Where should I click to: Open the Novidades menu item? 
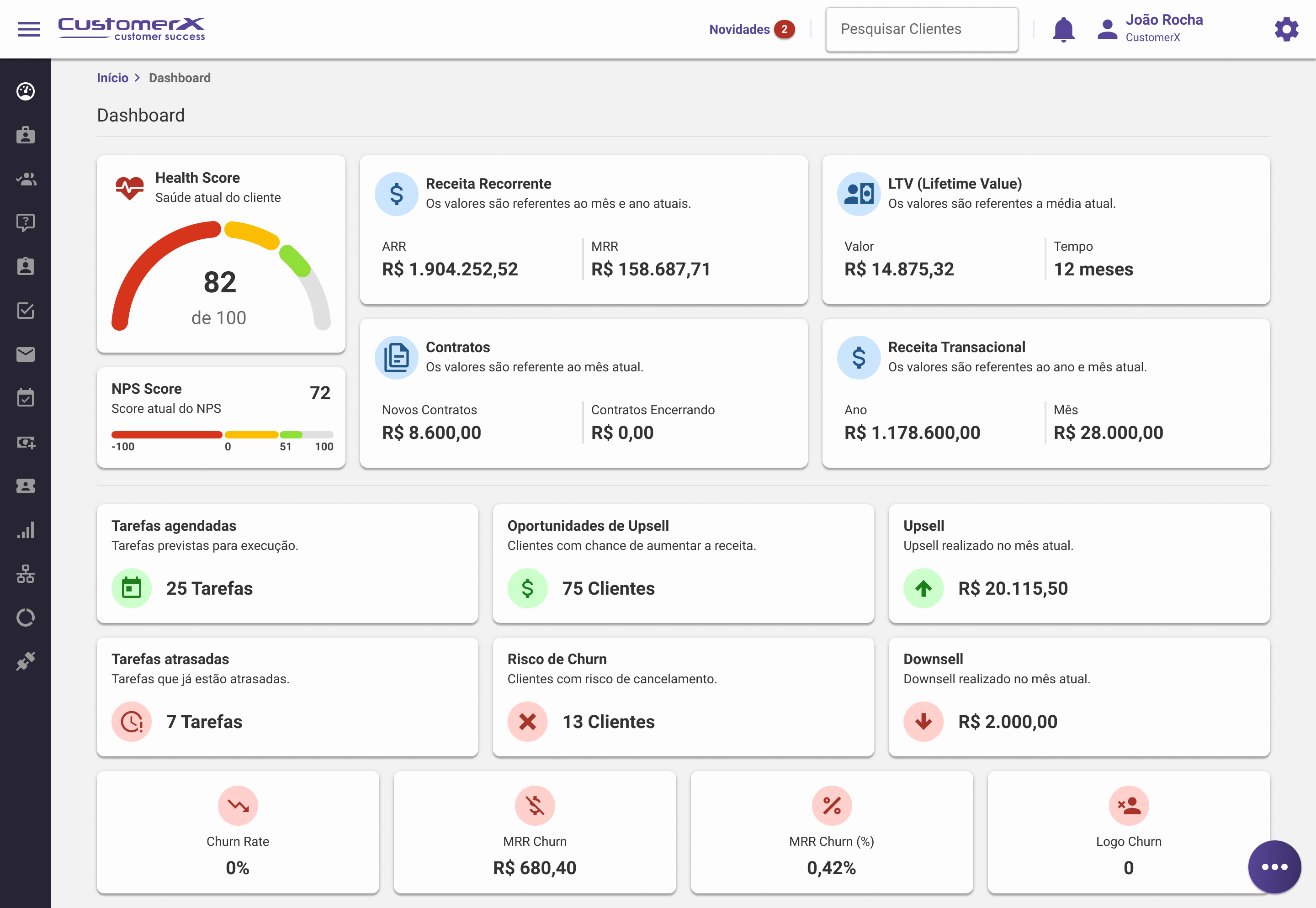tap(740, 29)
